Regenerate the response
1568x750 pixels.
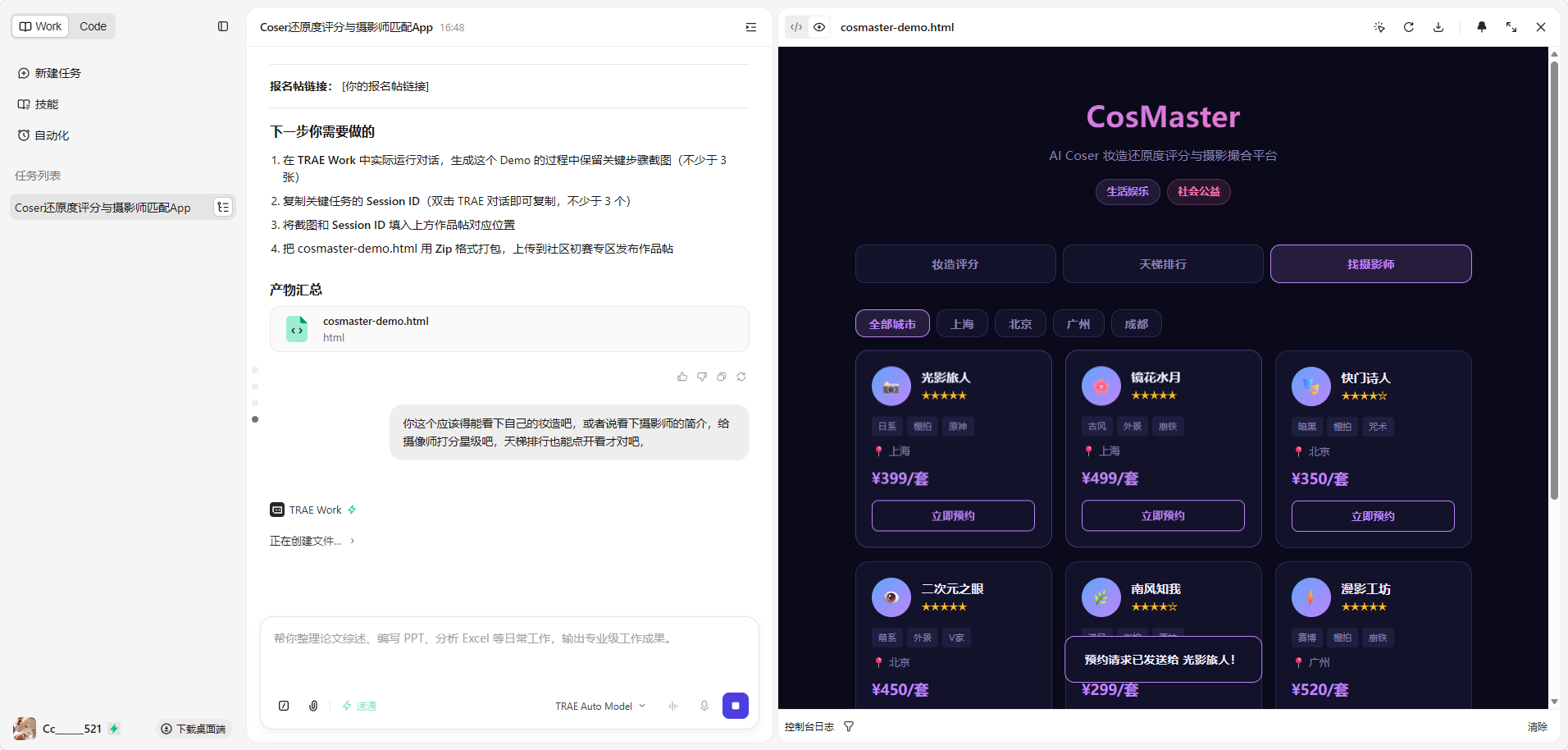point(741,377)
